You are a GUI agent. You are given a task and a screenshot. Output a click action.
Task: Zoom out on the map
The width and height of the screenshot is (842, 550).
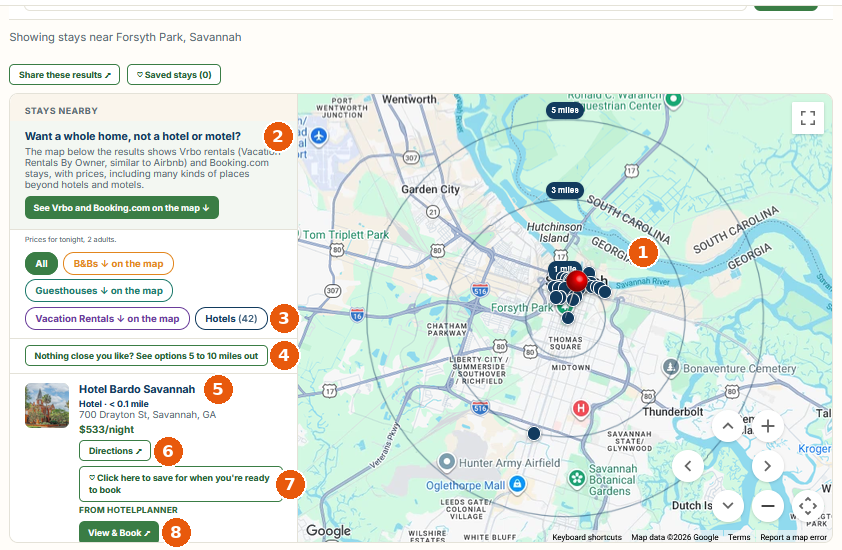768,505
